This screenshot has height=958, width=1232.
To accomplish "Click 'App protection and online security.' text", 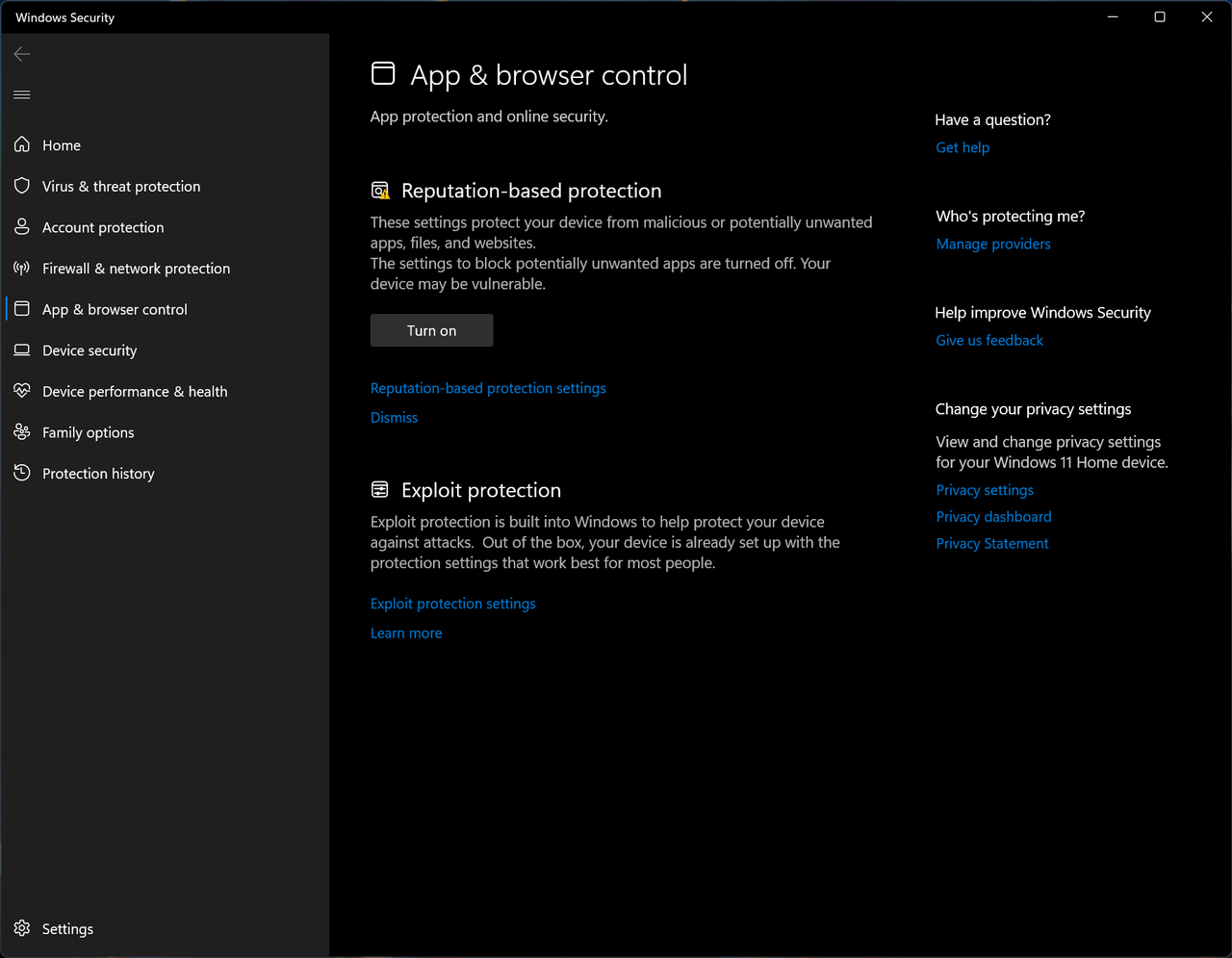I will coord(489,117).
